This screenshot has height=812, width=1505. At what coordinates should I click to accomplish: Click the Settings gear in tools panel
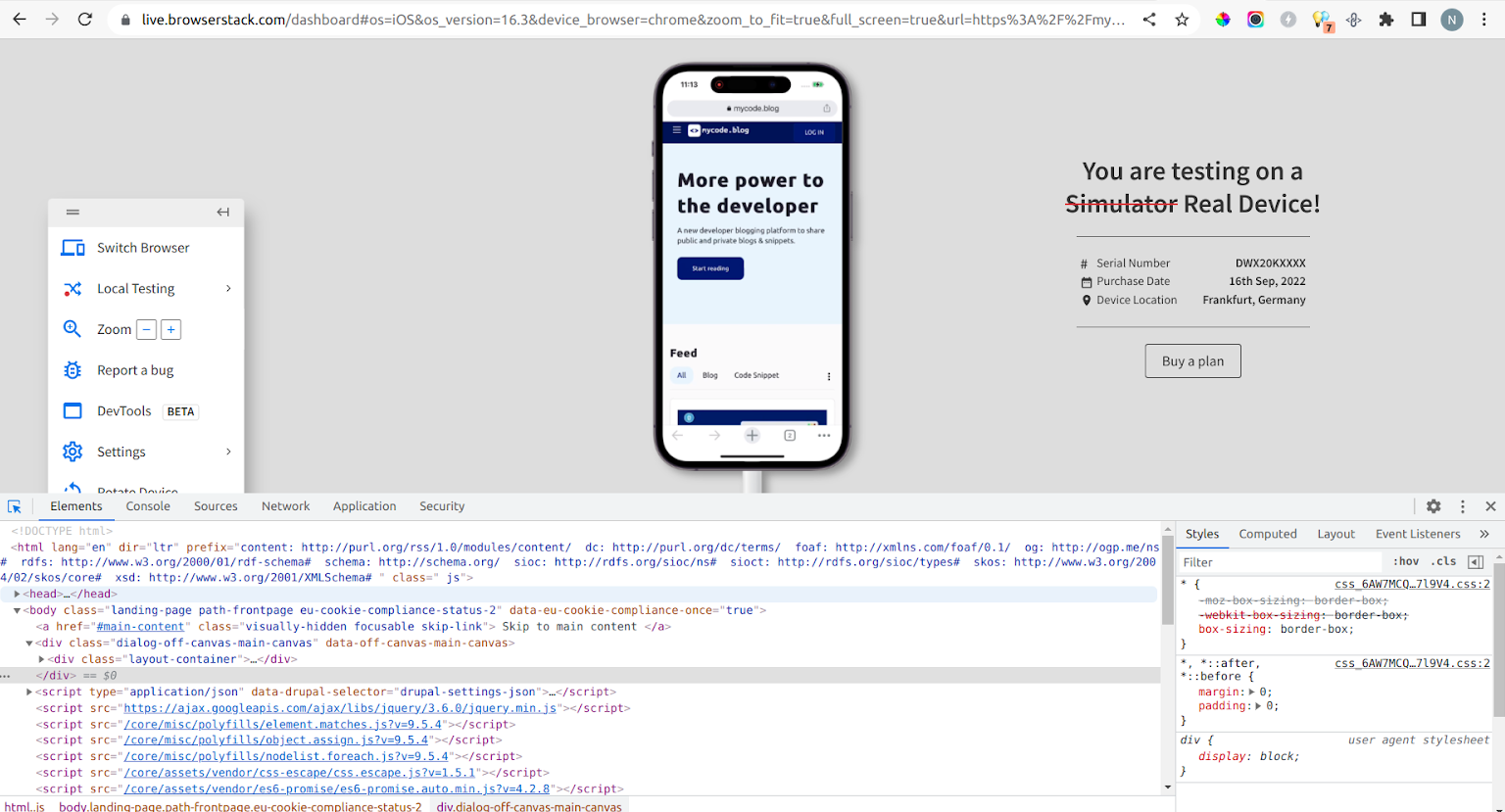(x=73, y=452)
